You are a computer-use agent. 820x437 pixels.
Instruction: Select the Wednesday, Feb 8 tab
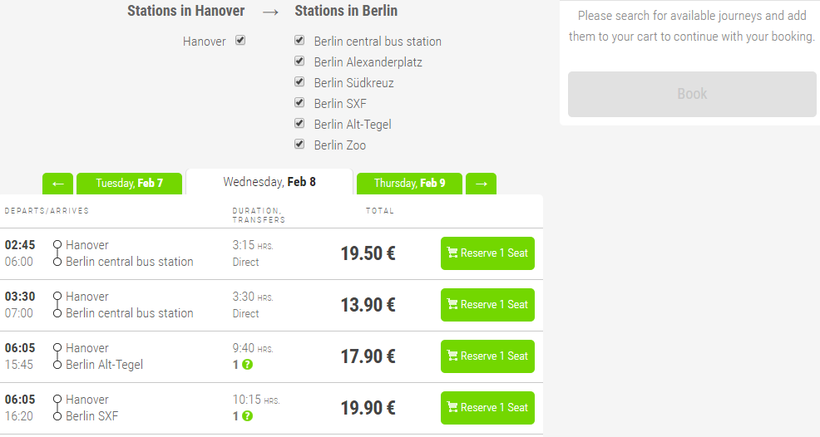269,182
